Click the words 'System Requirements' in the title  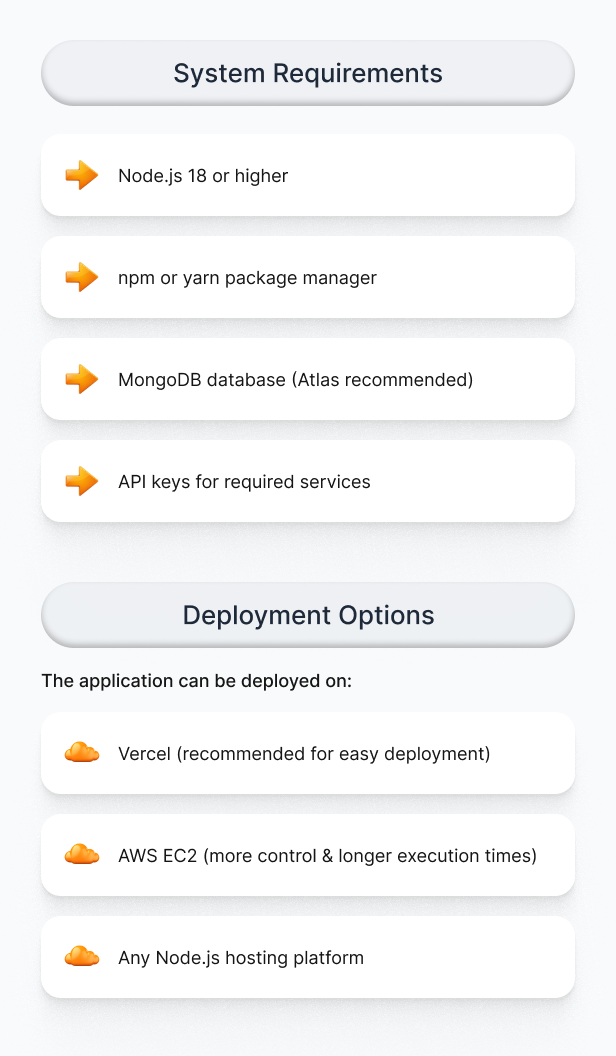(x=308, y=73)
